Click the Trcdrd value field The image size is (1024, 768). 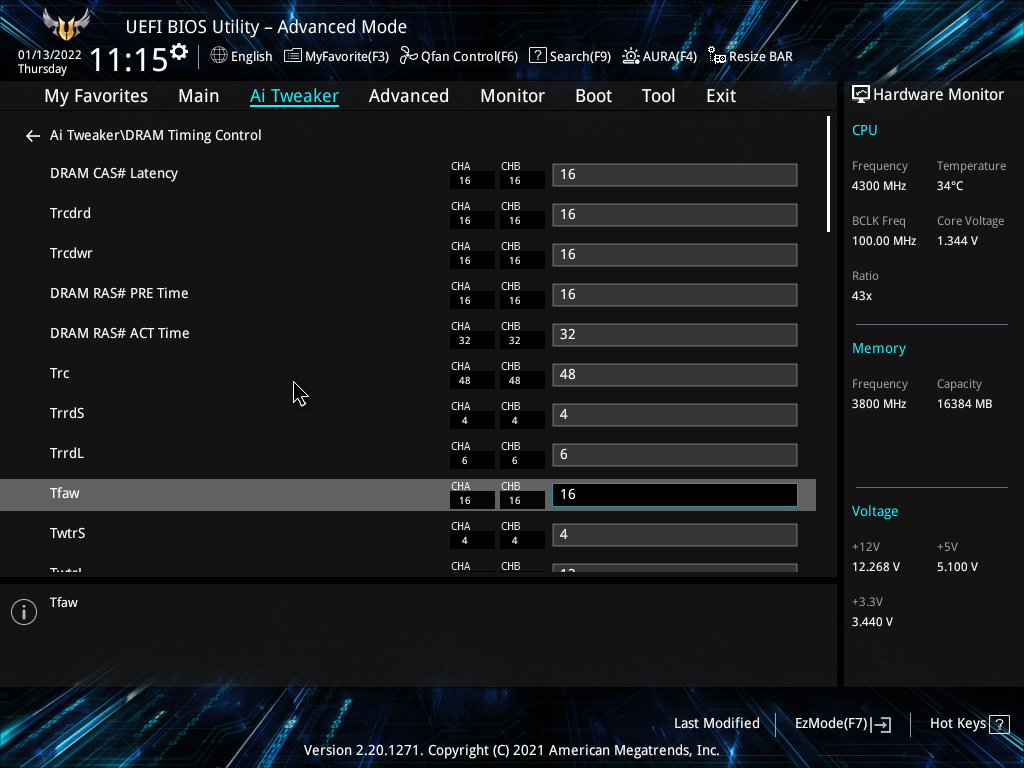[675, 215]
